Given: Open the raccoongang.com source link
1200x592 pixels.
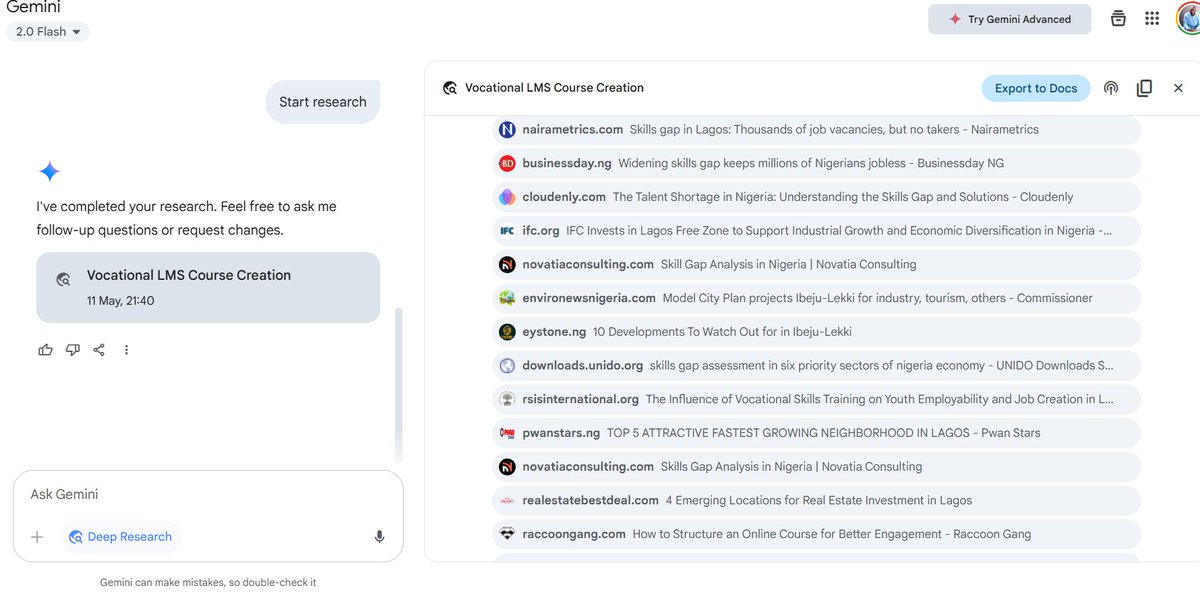Looking at the screenshot, I should [x=817, y=534].
